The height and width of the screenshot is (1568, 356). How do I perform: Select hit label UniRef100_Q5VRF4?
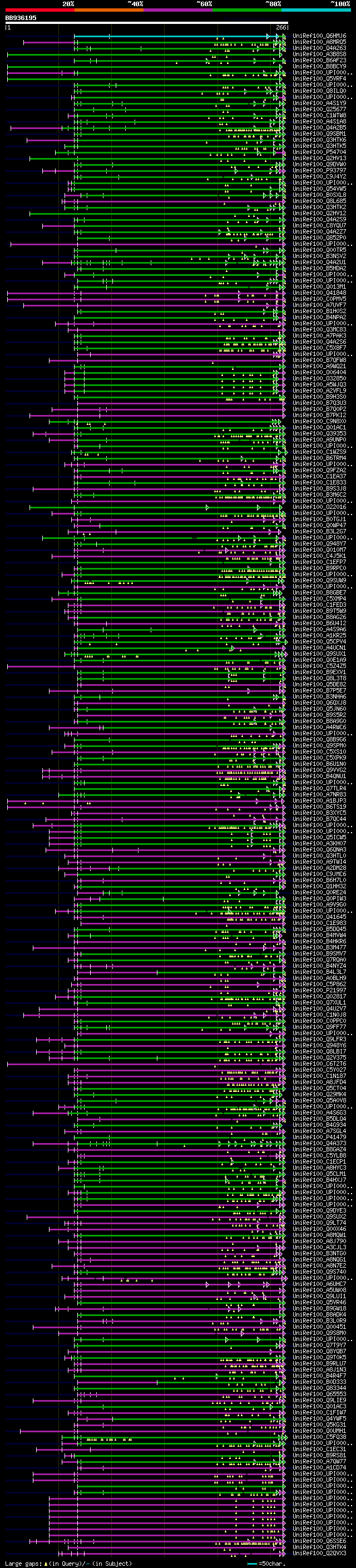click(x=319, y=78)
